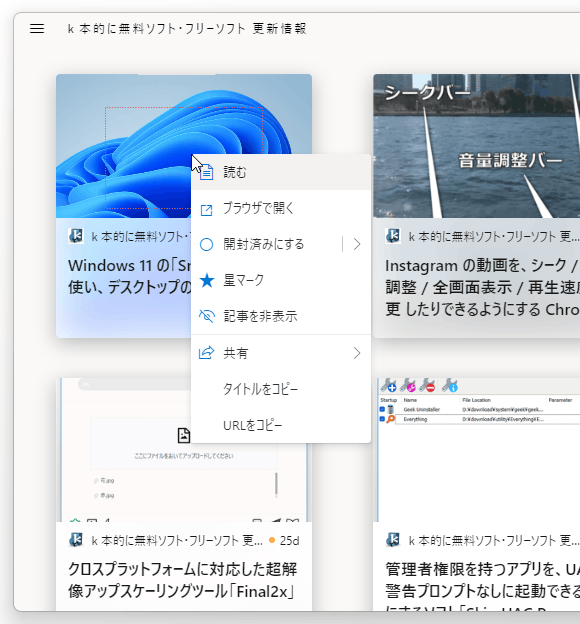
Task: Open the シークバー Instagram article thumbnail
Action: tap(476, 146)
